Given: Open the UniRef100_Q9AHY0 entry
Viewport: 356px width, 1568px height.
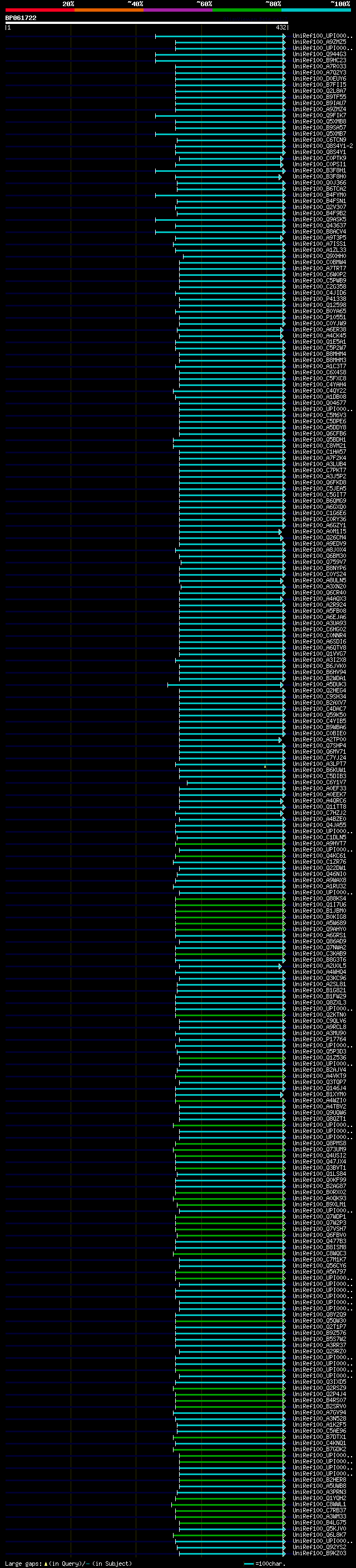Looking at the screenshot, I should (319, 929).
